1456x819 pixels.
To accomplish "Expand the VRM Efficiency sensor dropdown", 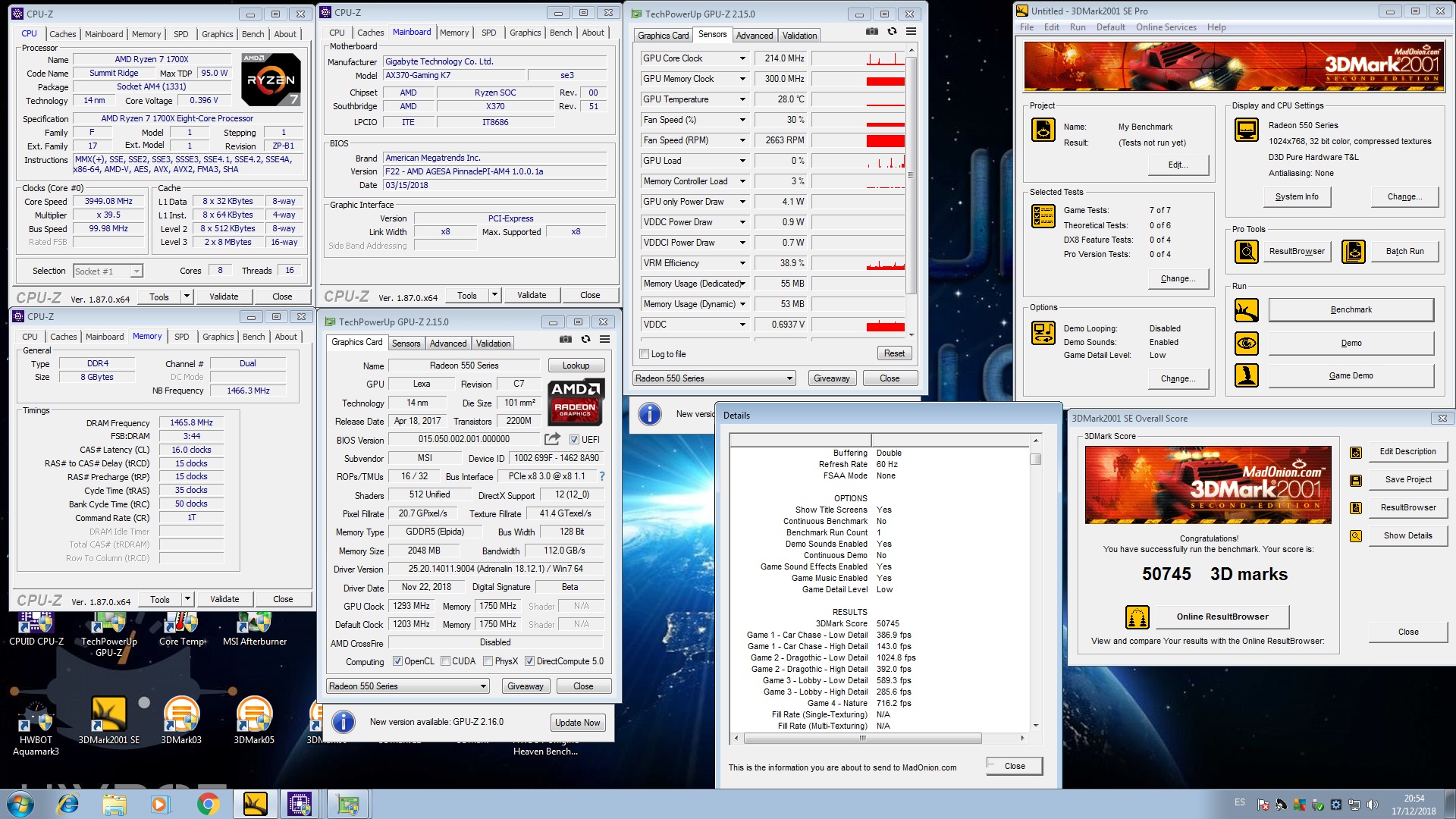I will click(742, 263).
